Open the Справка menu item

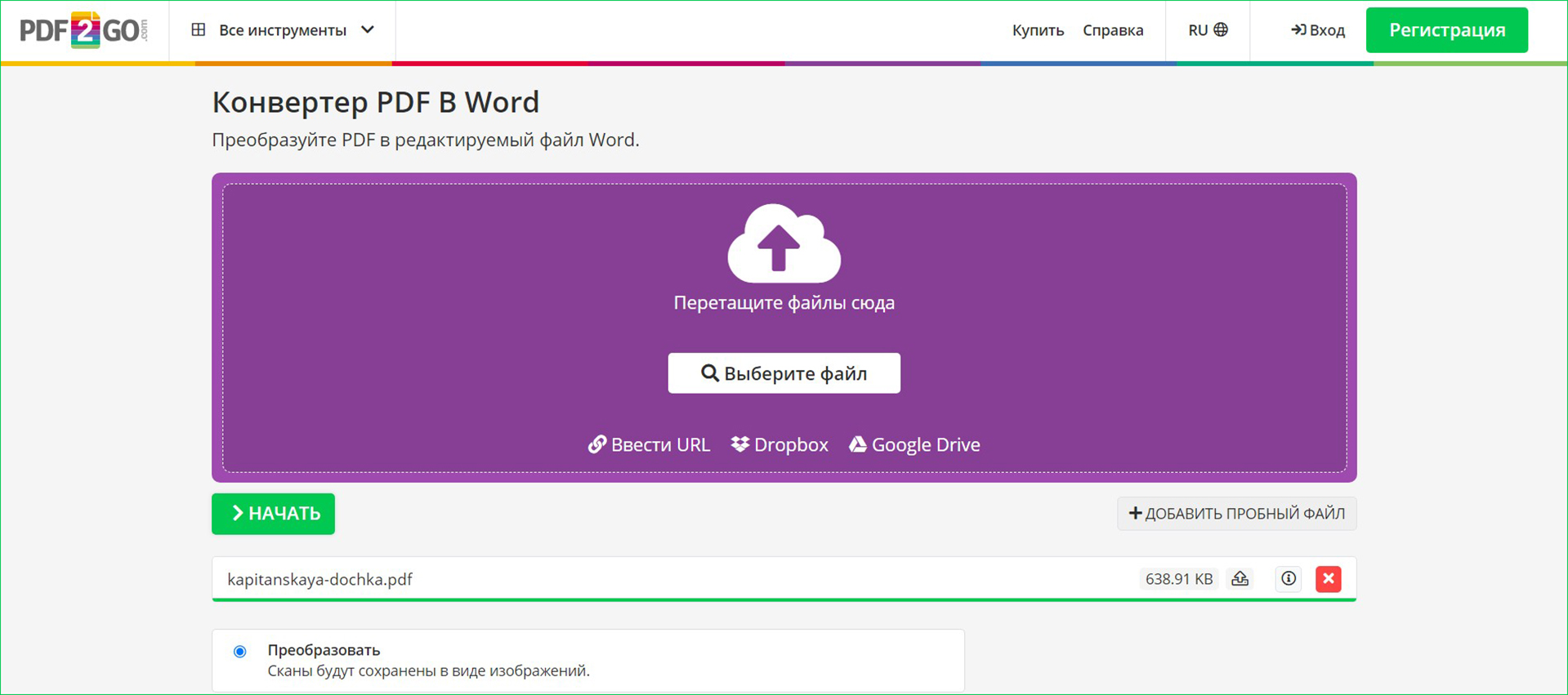tap(1113, 30)
